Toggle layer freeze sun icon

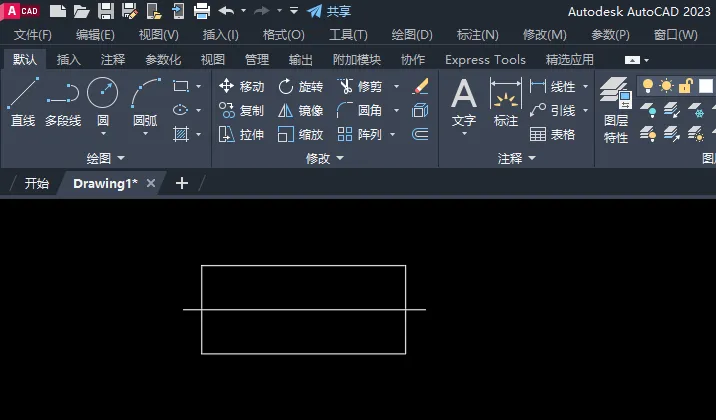[x=666, y=86]
